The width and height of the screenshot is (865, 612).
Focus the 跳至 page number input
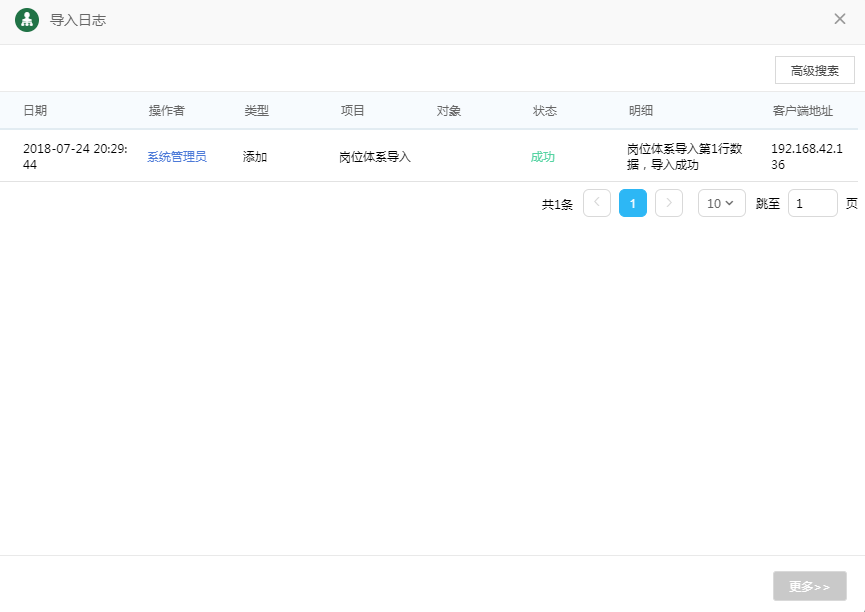pyautogui.click(x=812, y=203)
